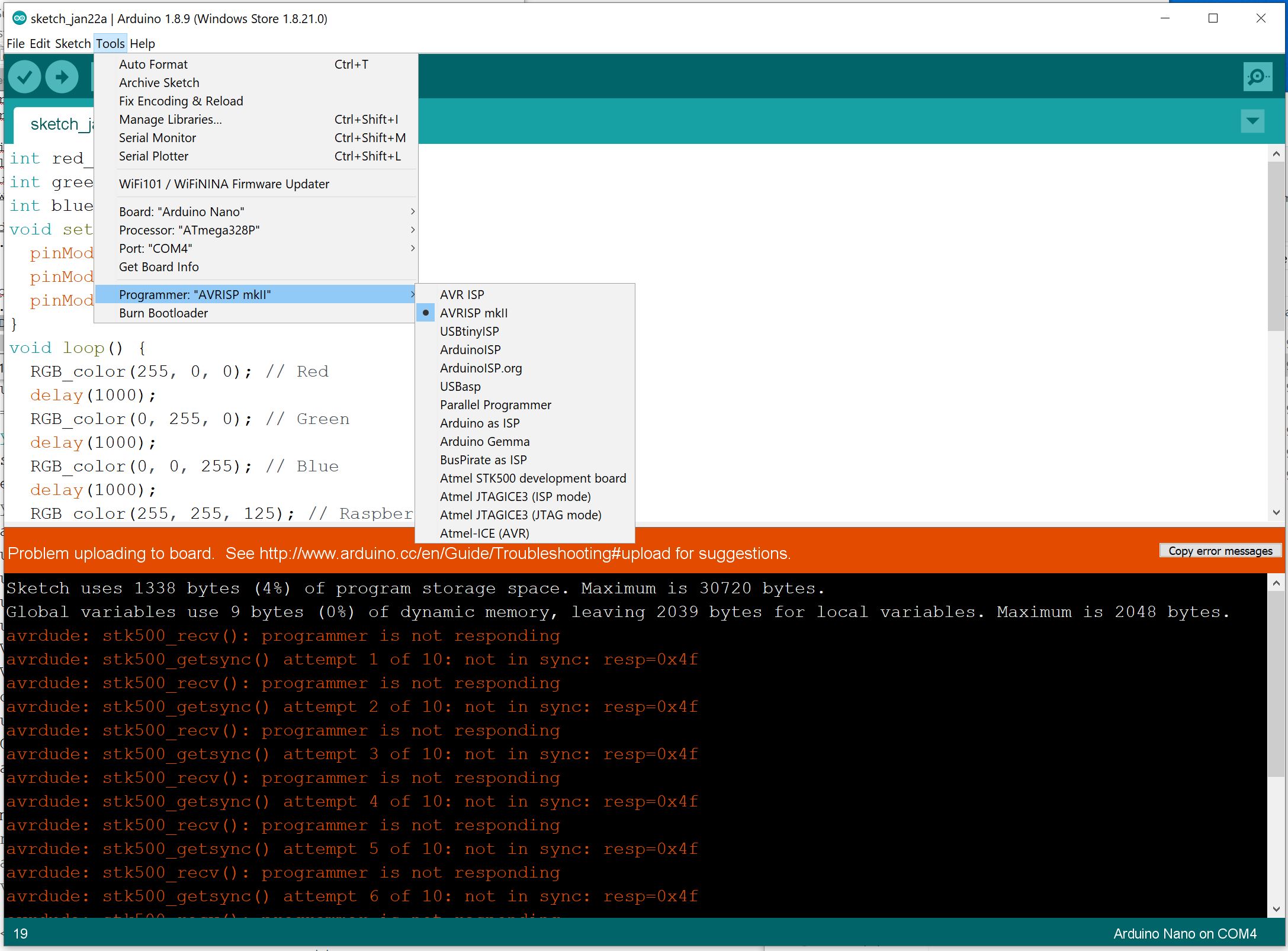Select Arduino as ISP programmer
The image size is (1288, 951).
[479, 423]
